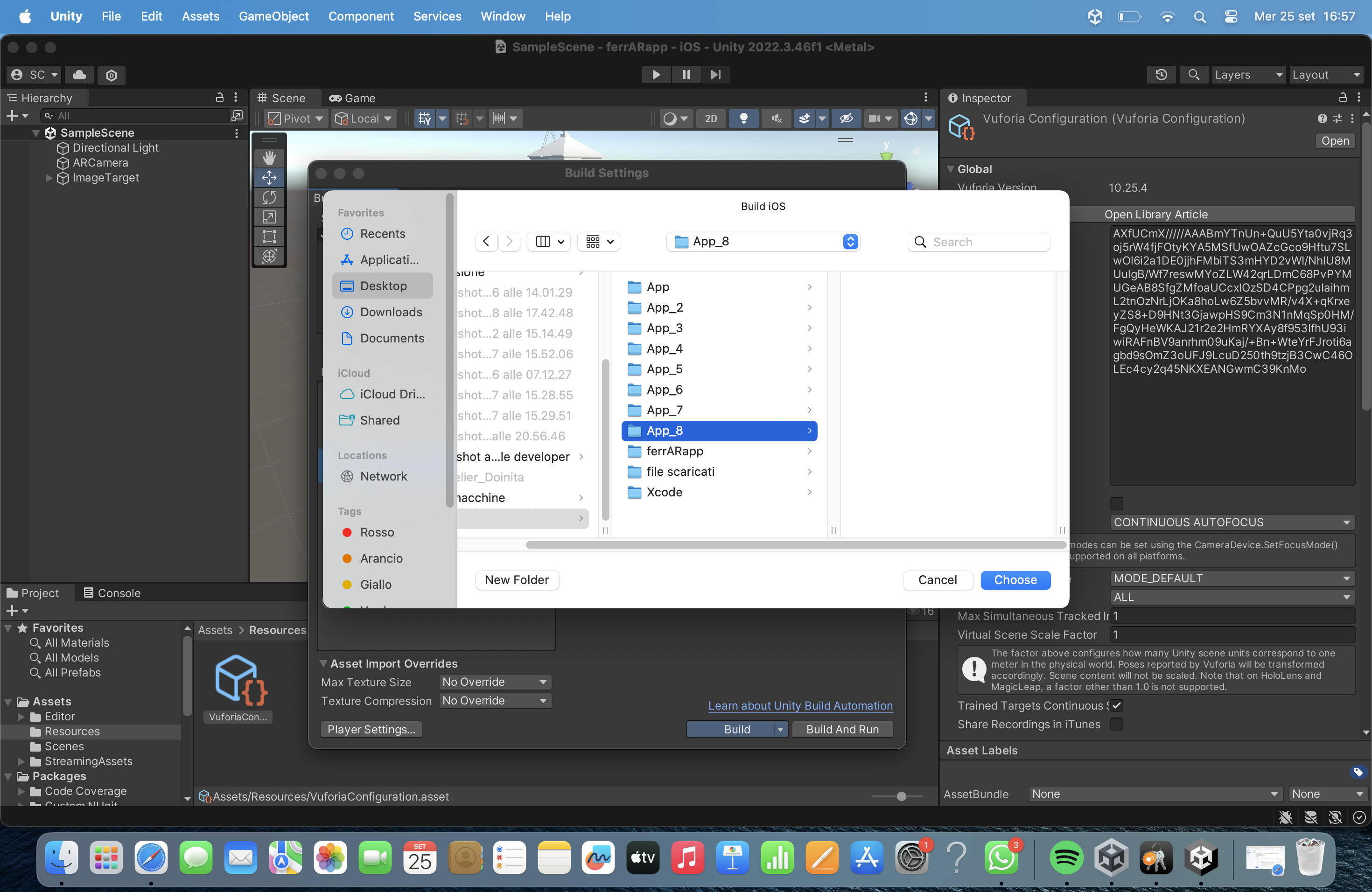Open the Component menu
Screen dimensions: 1372x892
pos(361,16)
